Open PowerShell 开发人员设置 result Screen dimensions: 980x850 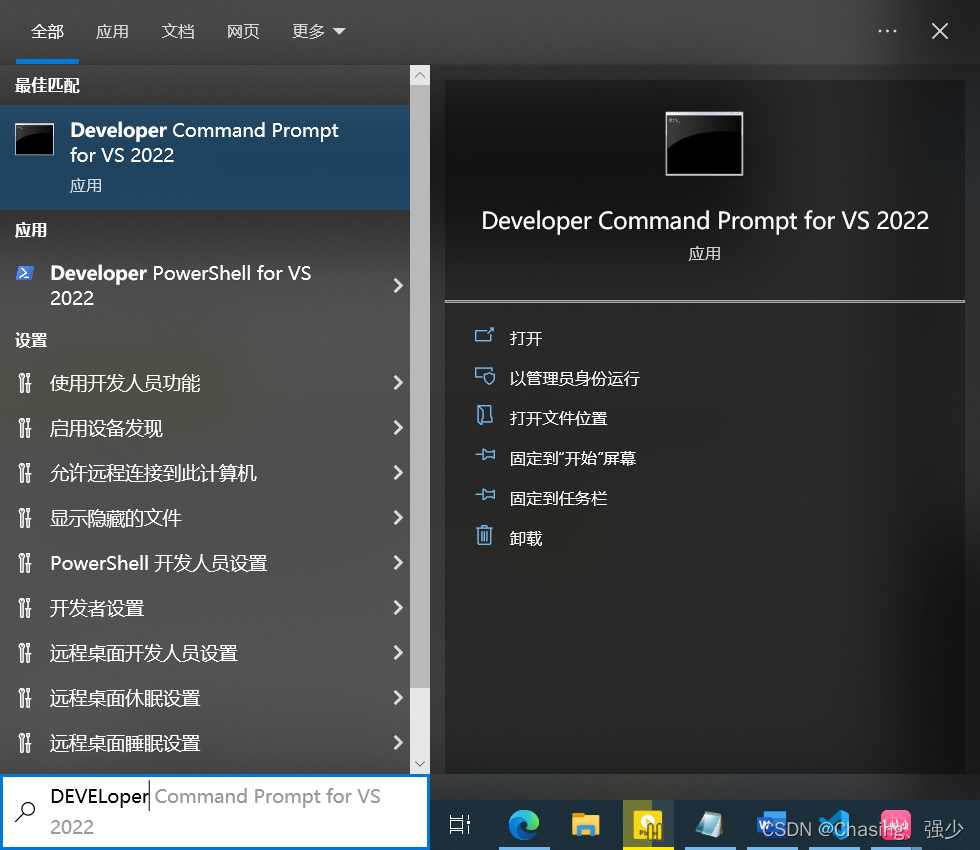205,562
